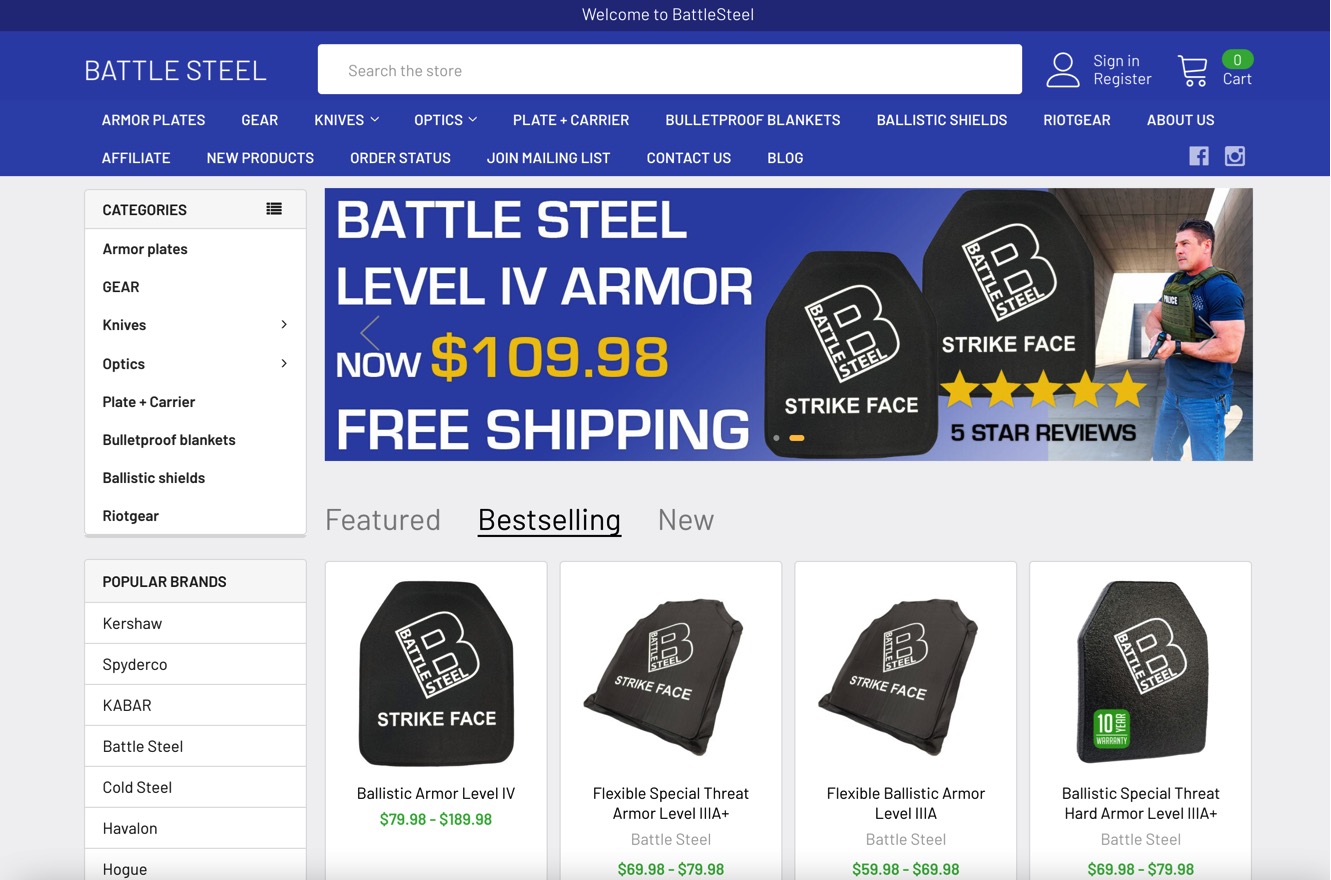Viewport: 1331px width, 880px height.
Task: Open PLATE + CARRIER navigation item
Action: (571, 120)
